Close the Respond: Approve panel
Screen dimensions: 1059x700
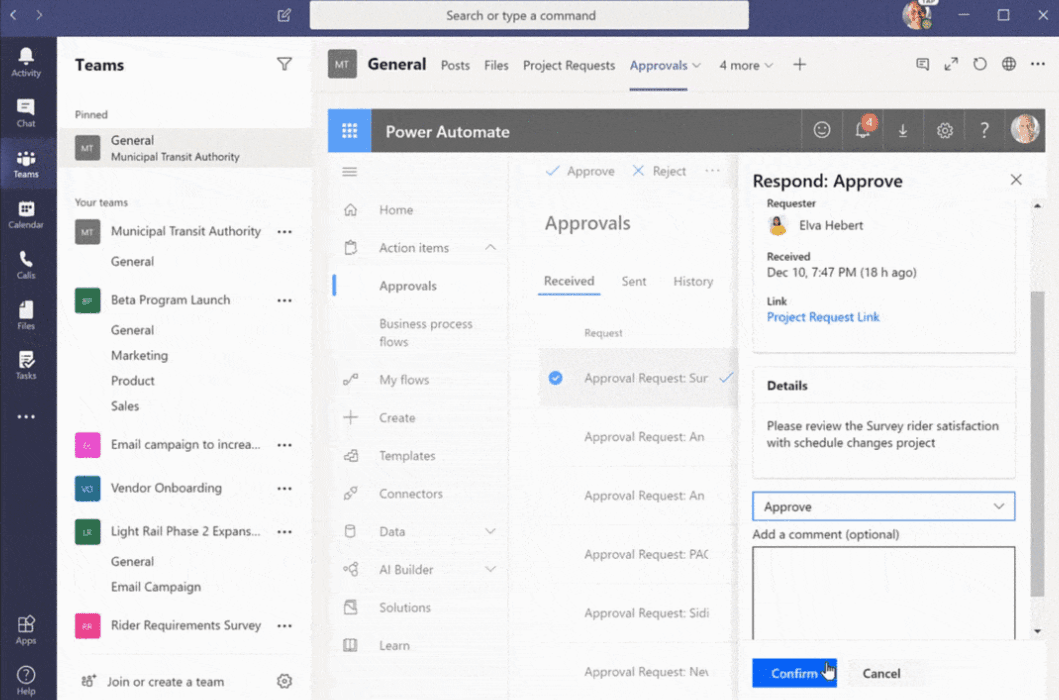click(1016, 180)
